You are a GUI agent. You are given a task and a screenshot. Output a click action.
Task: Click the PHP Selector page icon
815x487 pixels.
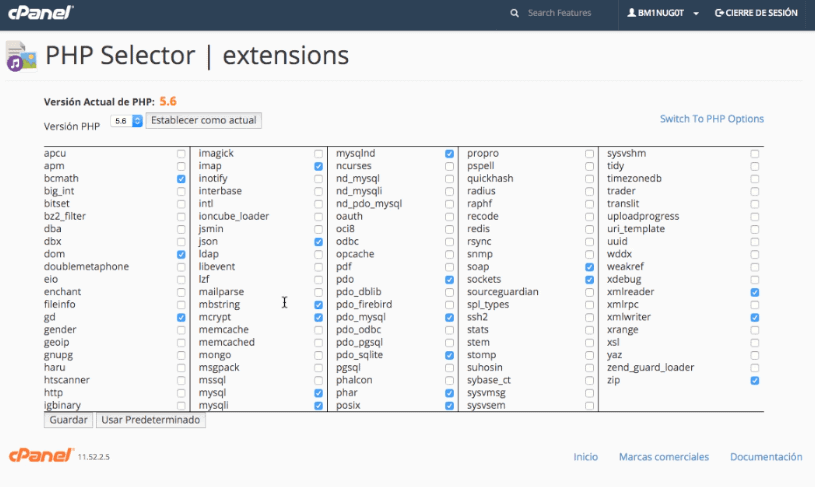point(21,56)
